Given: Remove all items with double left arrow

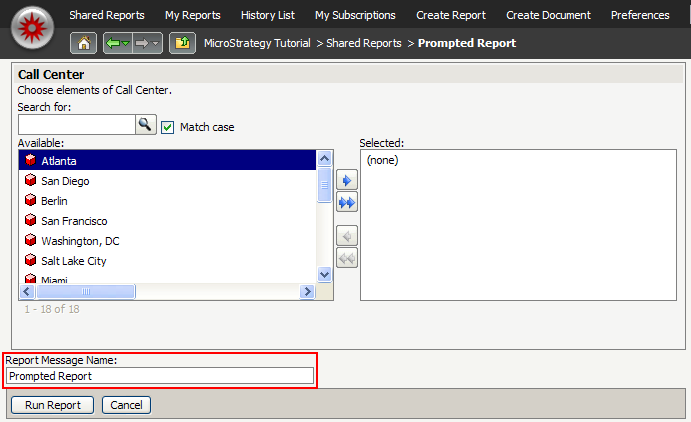Looking at the screenshot, I should click(x=347, y=259).
